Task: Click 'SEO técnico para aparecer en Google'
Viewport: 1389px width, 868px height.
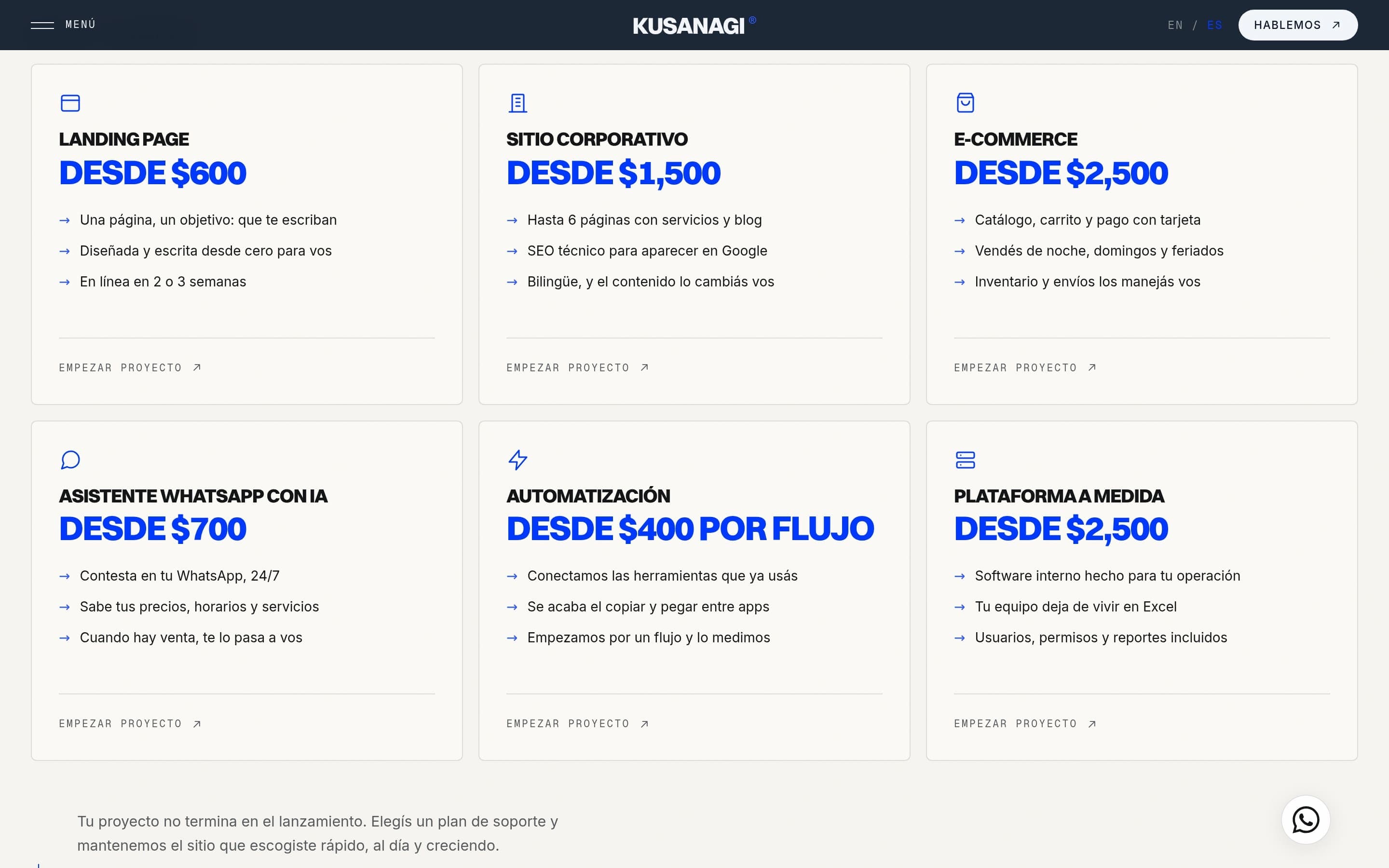Action: tap(647, 251)
